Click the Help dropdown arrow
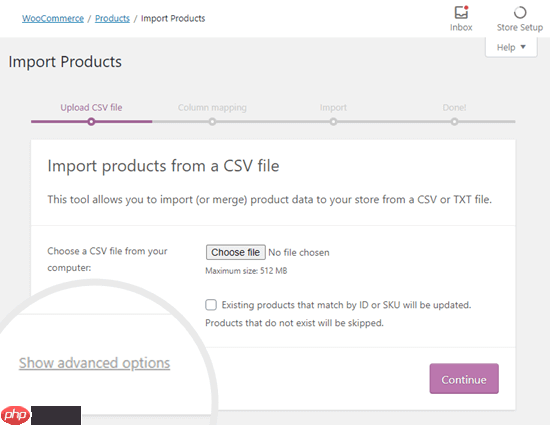The width and height of the screenshot is (550, 425). click(x=523, y=47)
